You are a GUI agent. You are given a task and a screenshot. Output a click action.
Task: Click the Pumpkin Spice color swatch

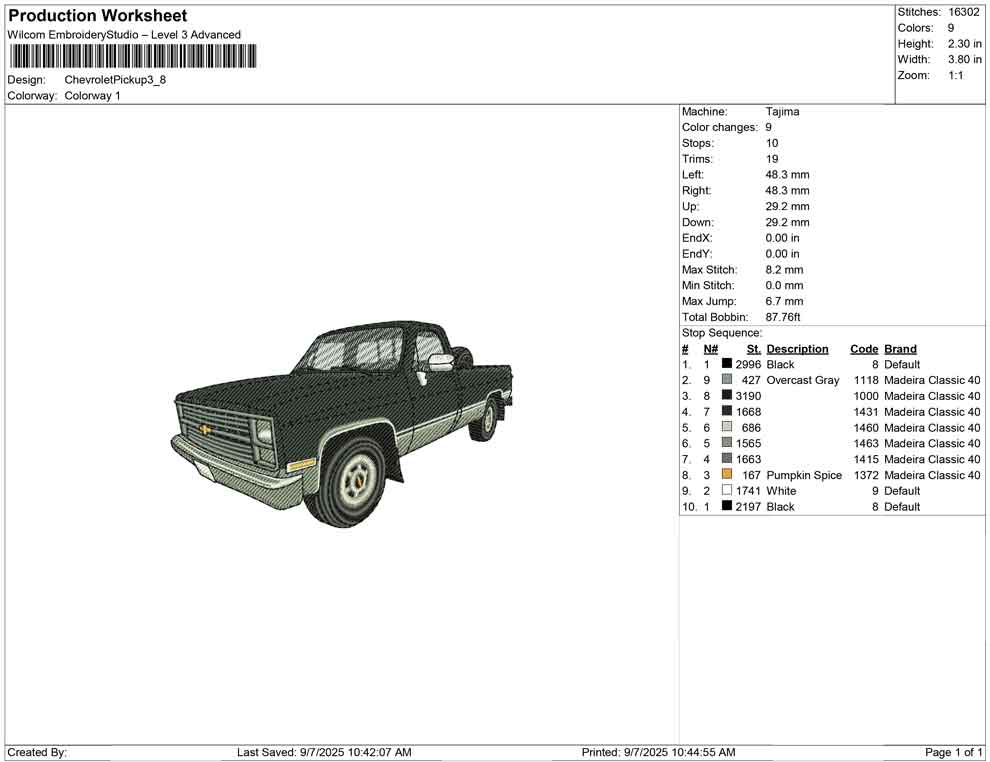pos(727,475)
